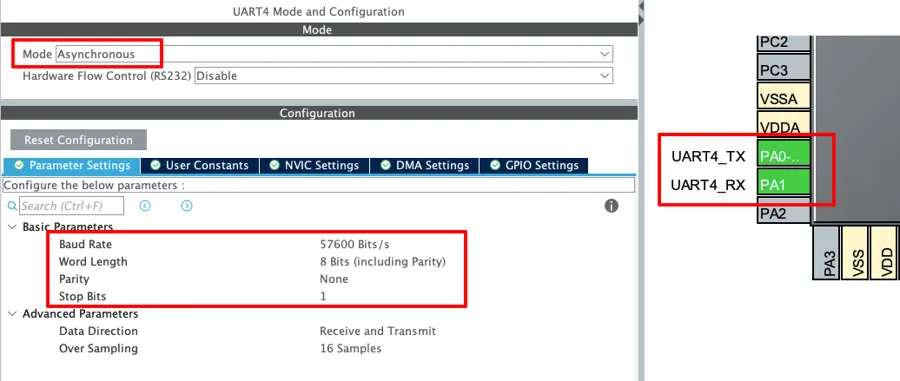Select the 16 Samples oversampling value
This screenshot has height=381, width=900.
[350, 348]
